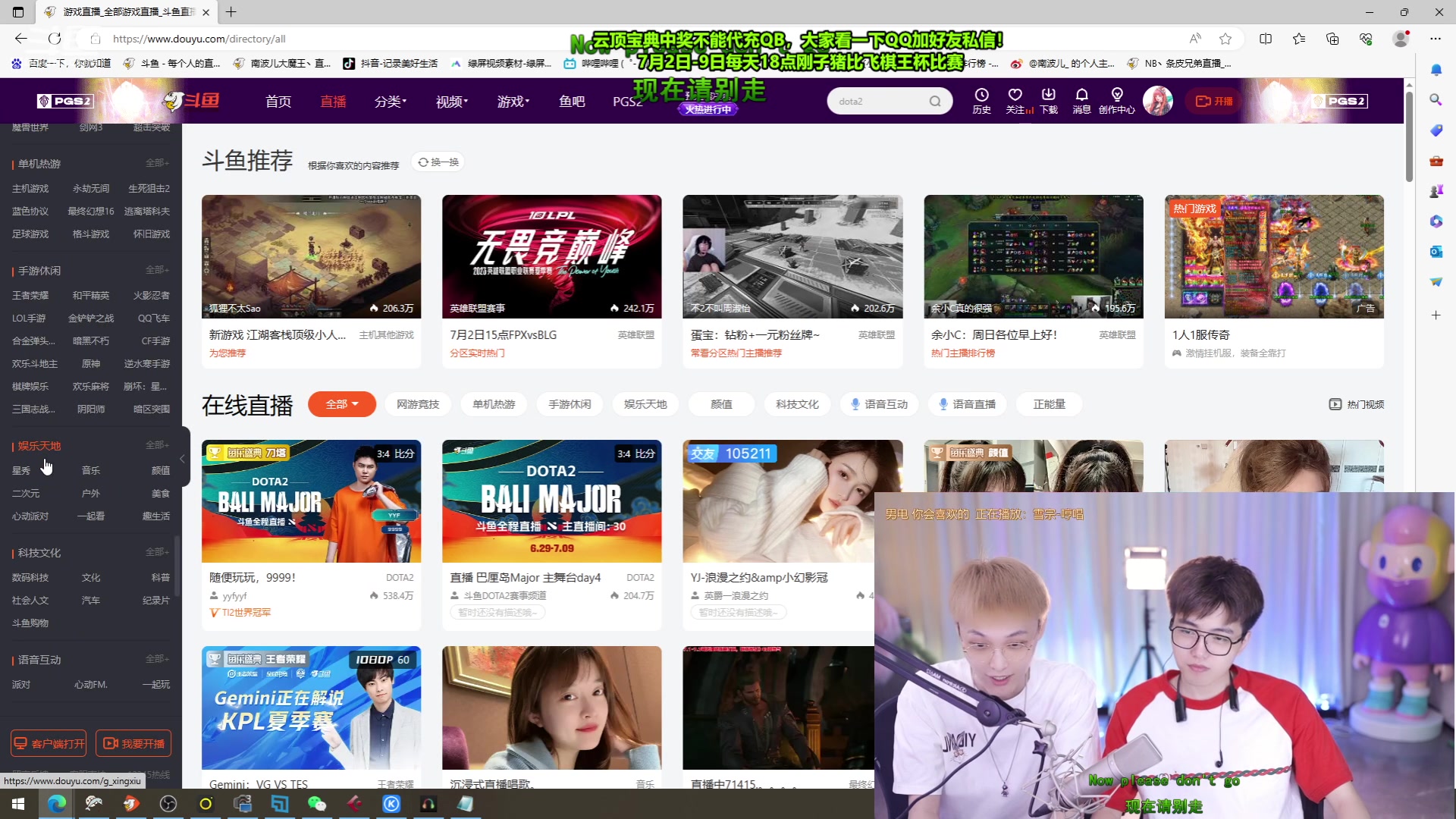
Task: Expand 游戏 games dropdown
Action: 513,101
